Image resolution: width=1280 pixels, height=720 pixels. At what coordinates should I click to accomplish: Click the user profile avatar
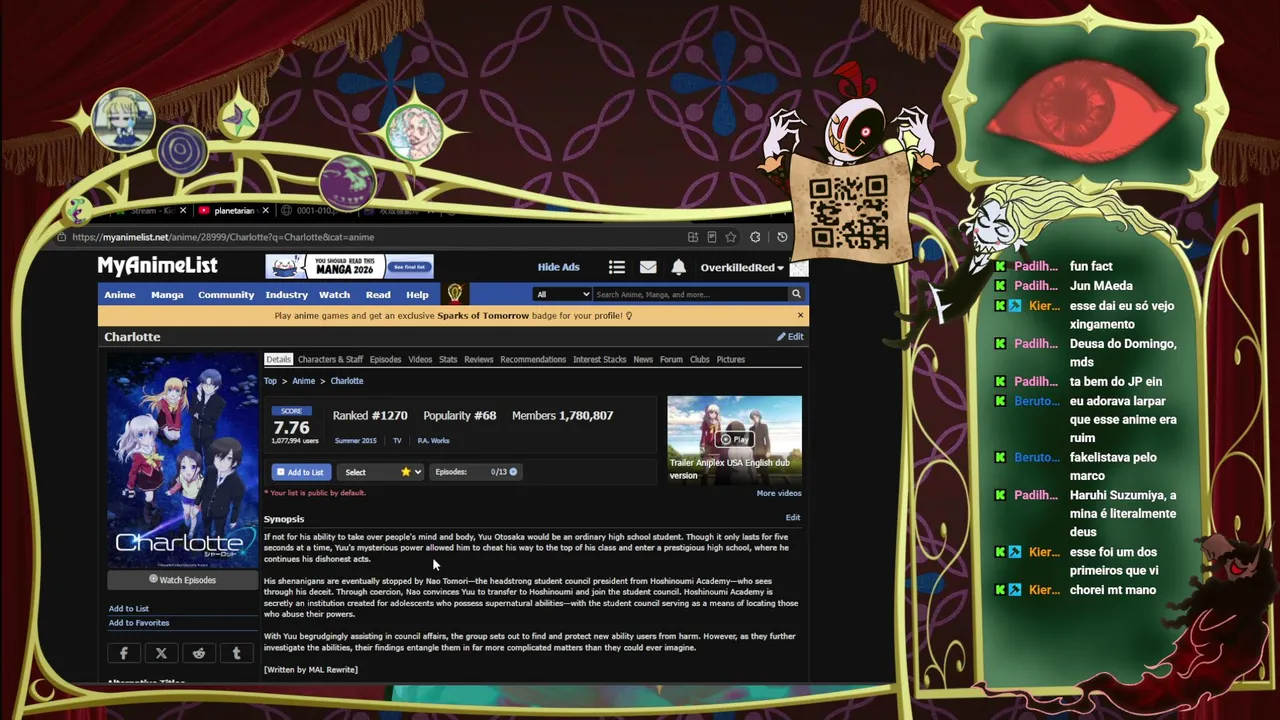point(798,267)
